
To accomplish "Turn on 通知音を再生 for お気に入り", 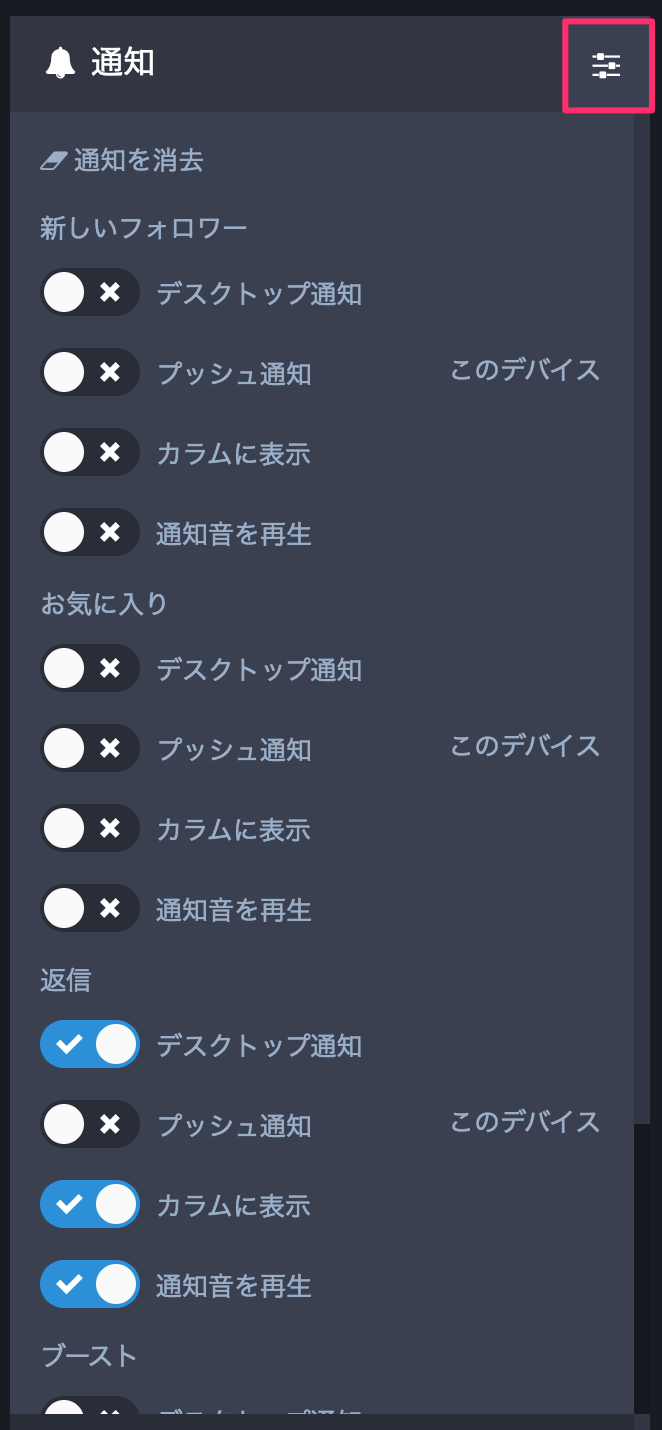I will 90,908.
